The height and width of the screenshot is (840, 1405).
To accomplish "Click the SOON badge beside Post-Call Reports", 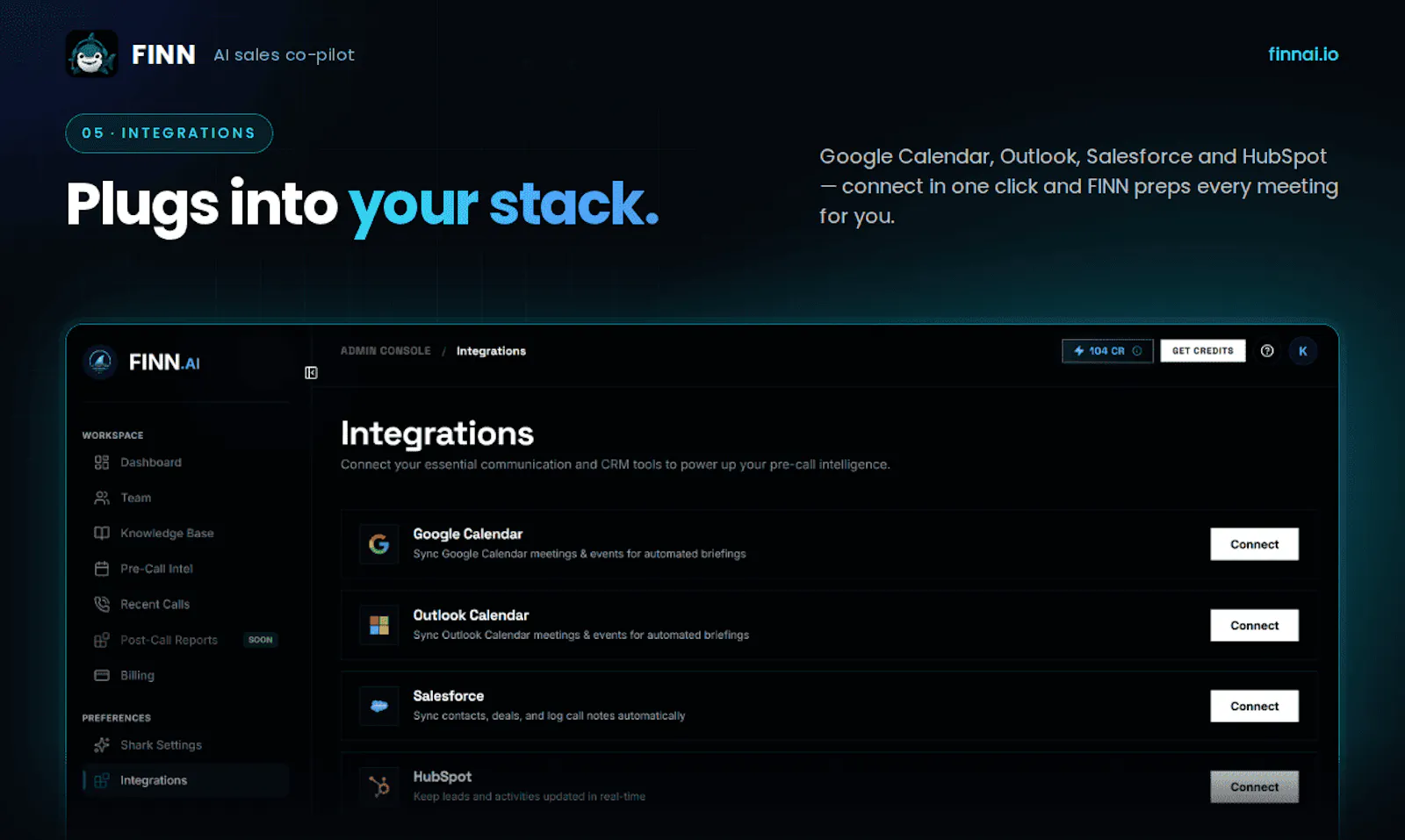I will 260,640.
